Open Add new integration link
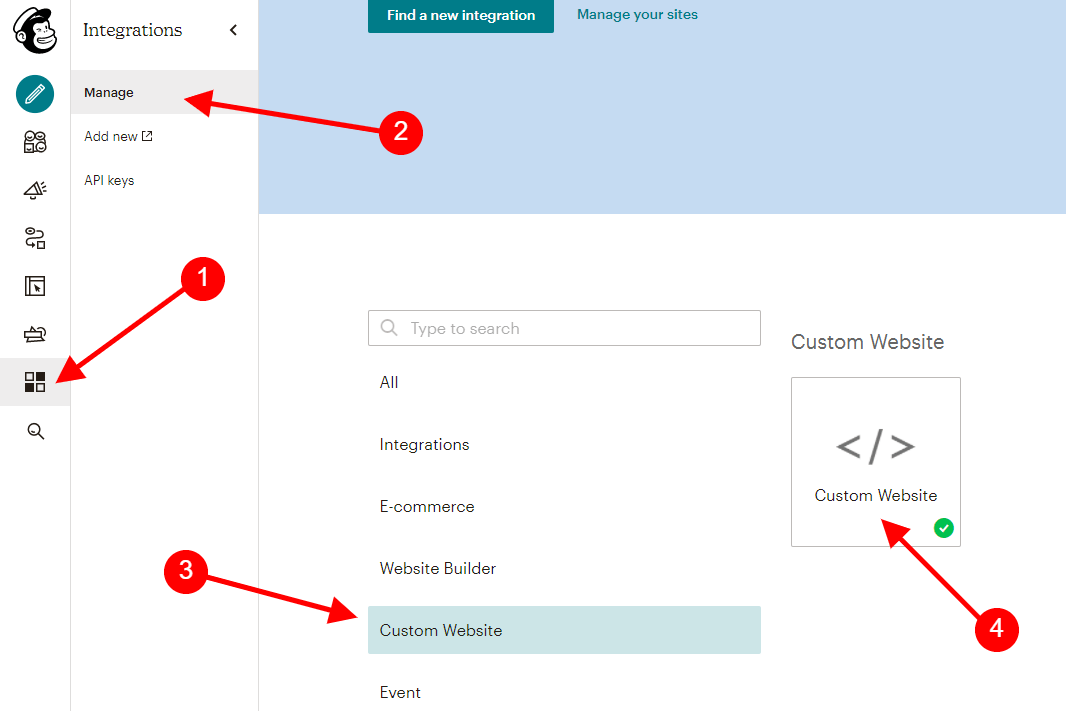Image resolution: width=1066 pixels, height=711 pixels. coord(118,136)
